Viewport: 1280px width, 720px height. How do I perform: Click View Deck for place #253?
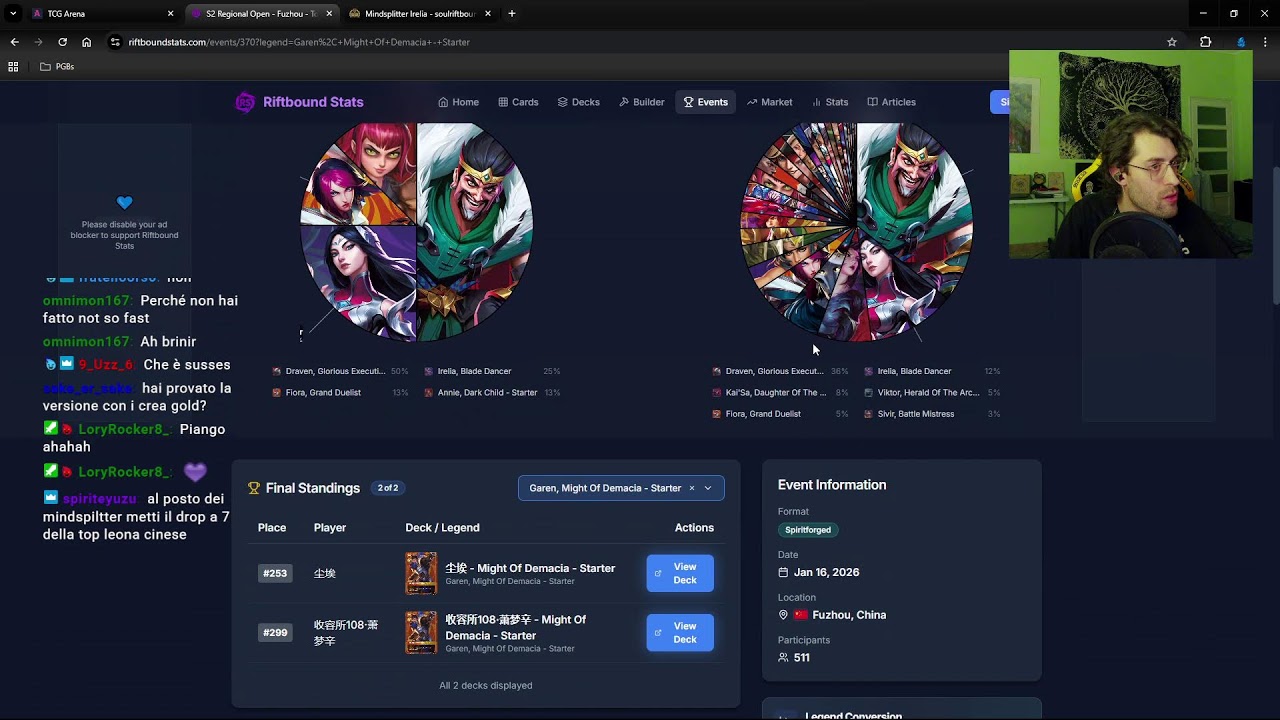(680, 573)
